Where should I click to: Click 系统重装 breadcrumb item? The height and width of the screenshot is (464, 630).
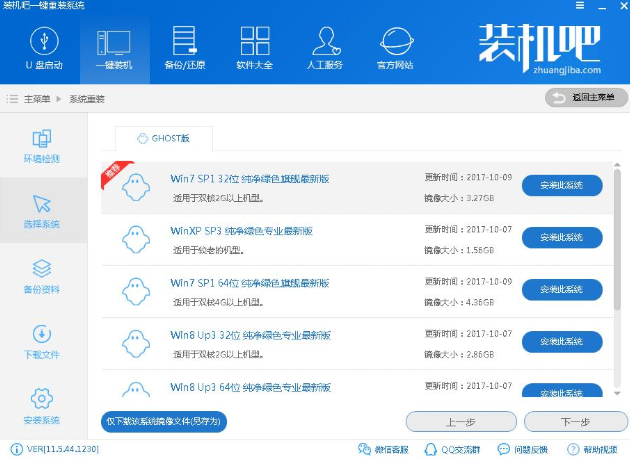[x=87, y=99]
